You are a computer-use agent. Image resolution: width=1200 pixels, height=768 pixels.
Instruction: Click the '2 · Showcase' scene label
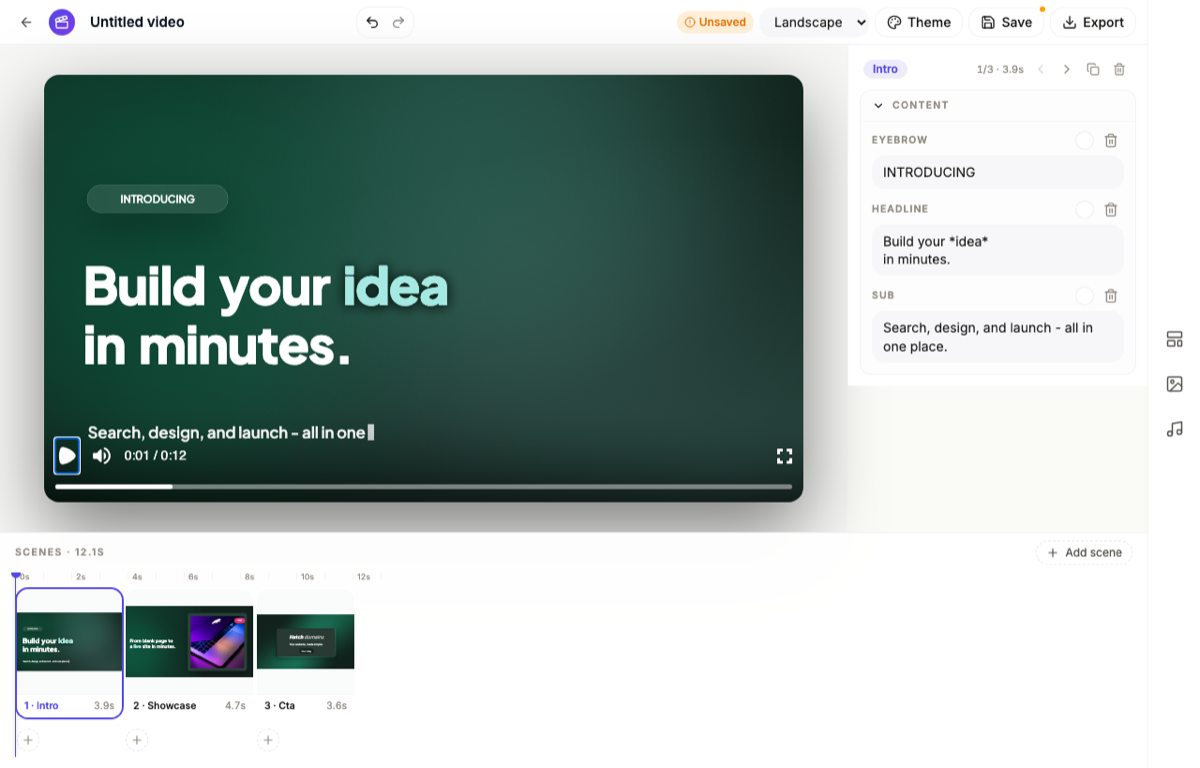165,706
